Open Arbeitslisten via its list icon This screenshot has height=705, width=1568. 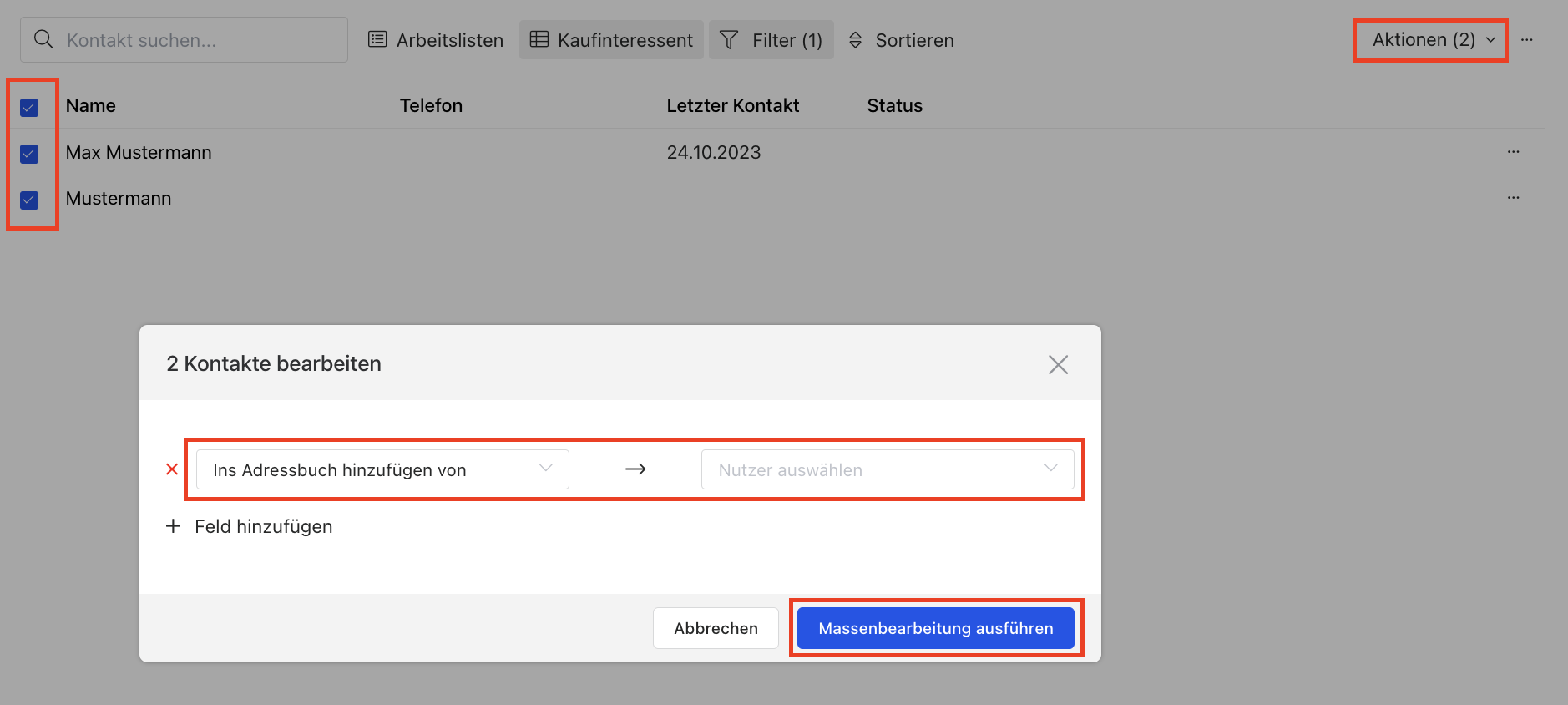coord(377,39)
